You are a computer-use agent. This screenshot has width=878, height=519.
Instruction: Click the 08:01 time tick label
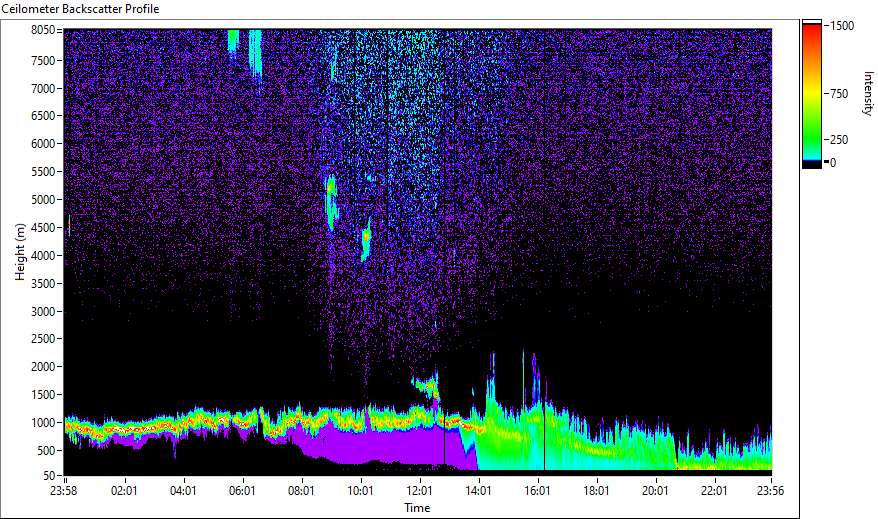pos(301,491)
